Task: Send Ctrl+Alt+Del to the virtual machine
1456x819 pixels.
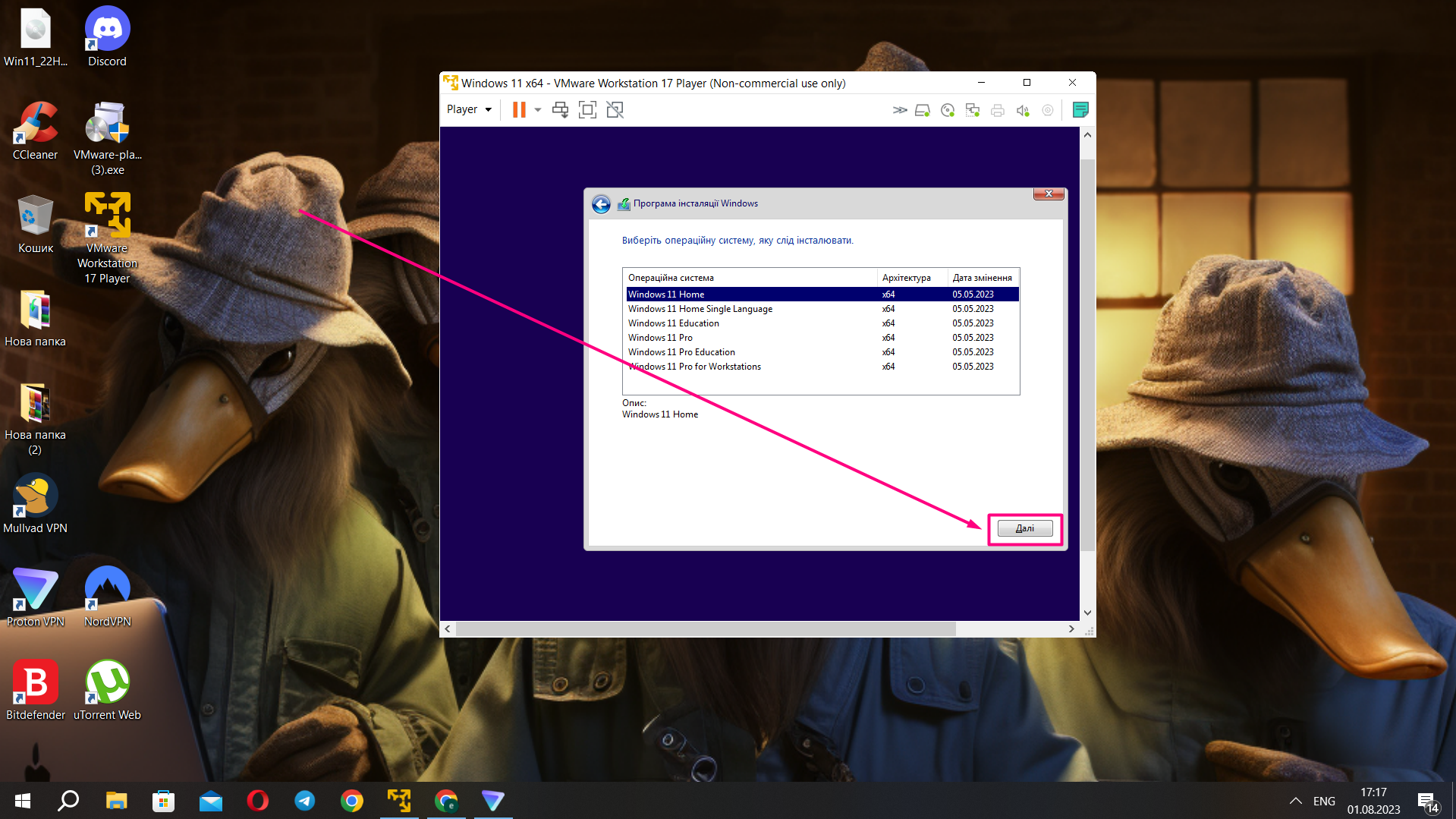Action: [561, 110]
